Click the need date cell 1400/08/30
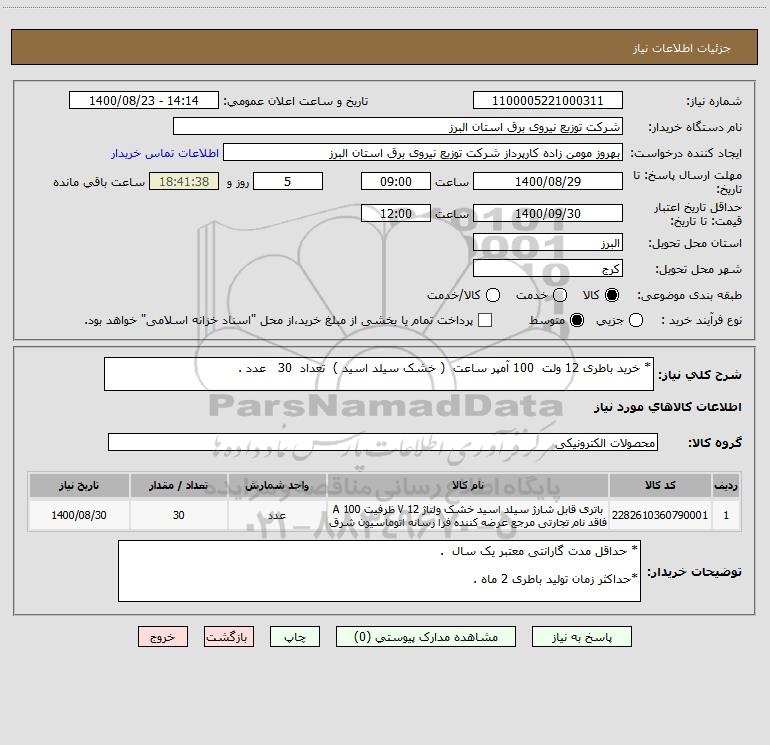This screenshot has height=745, width=770. (x=79, y=515)
